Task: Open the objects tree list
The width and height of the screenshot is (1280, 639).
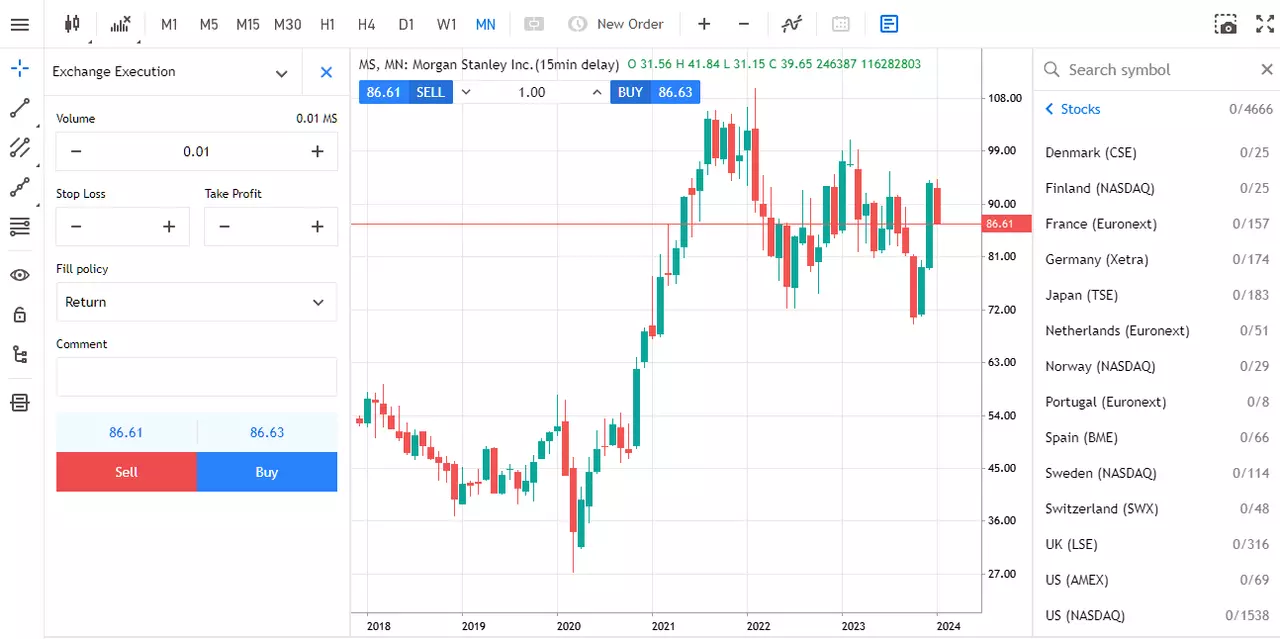Action: click(x=20, y=354)
